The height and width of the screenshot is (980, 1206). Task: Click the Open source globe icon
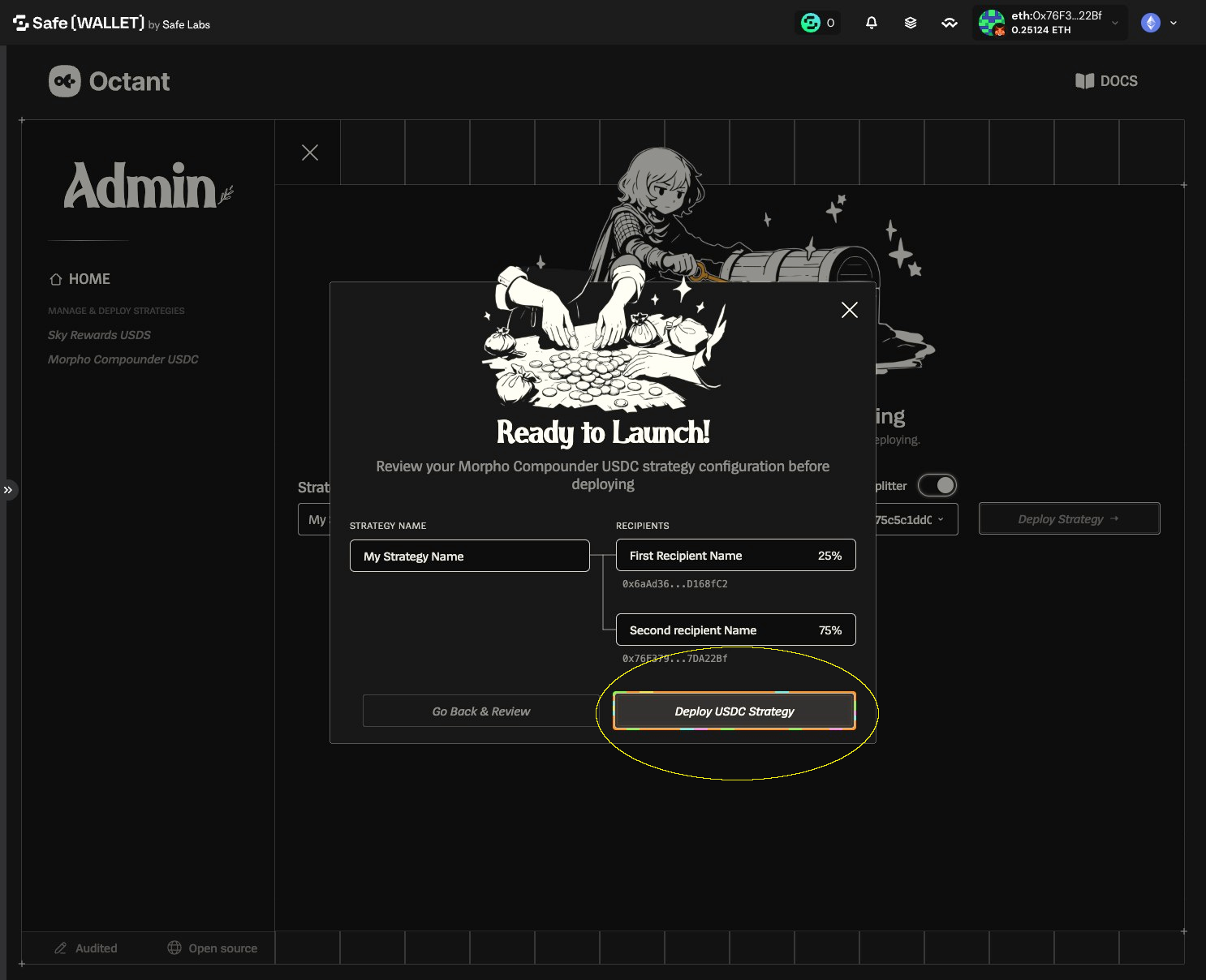174,948
